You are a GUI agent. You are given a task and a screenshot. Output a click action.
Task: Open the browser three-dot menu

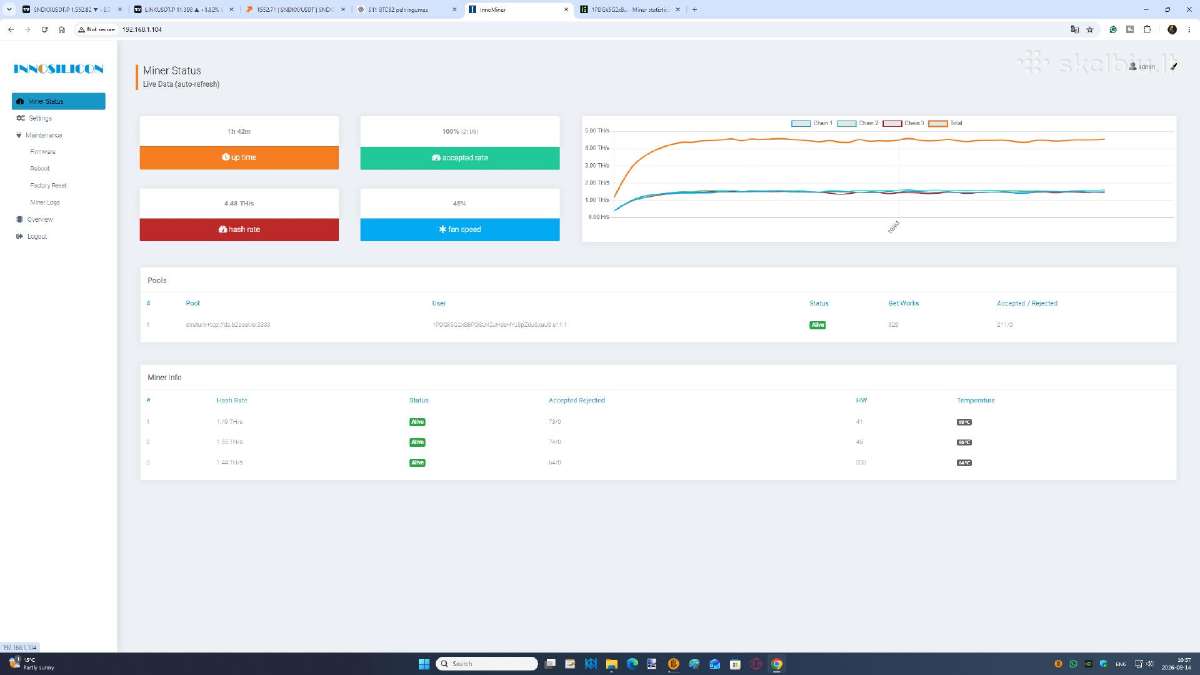1189,29
